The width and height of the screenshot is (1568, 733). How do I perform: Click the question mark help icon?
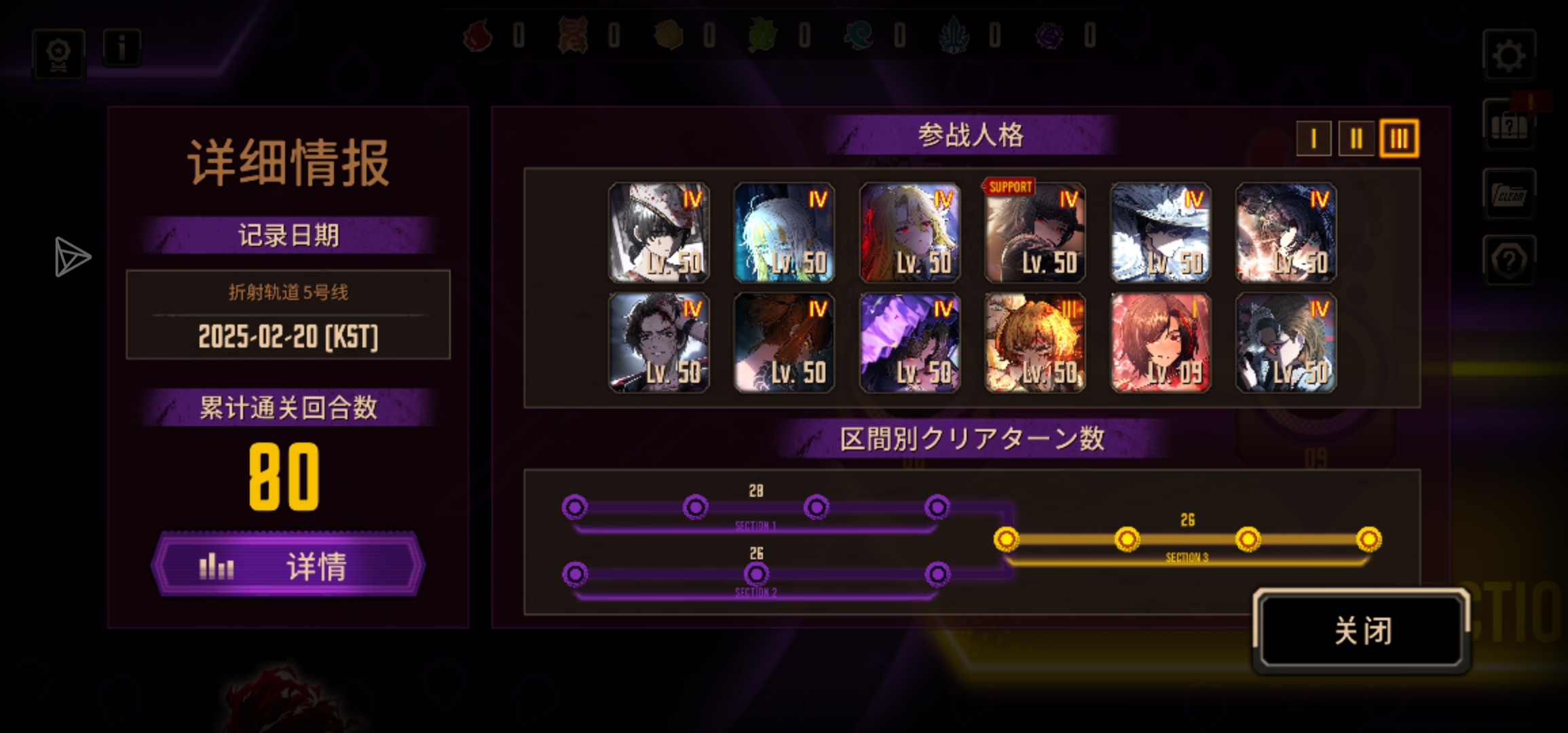[1508, 260]
